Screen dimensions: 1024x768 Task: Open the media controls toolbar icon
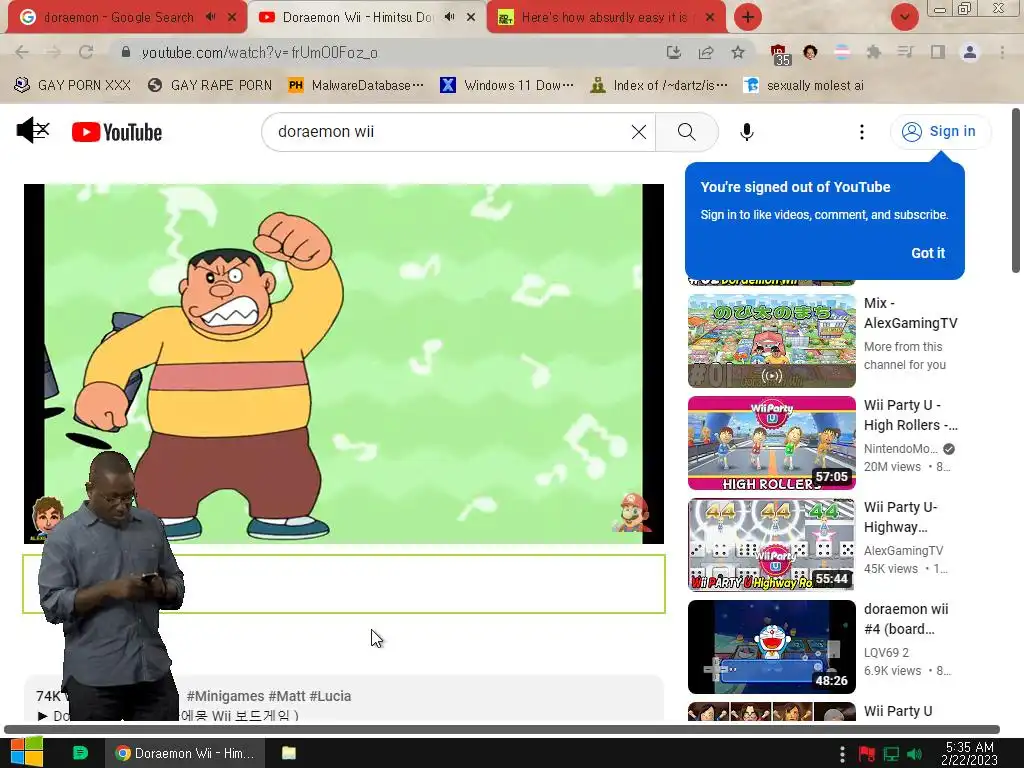(x=905, y=52)
